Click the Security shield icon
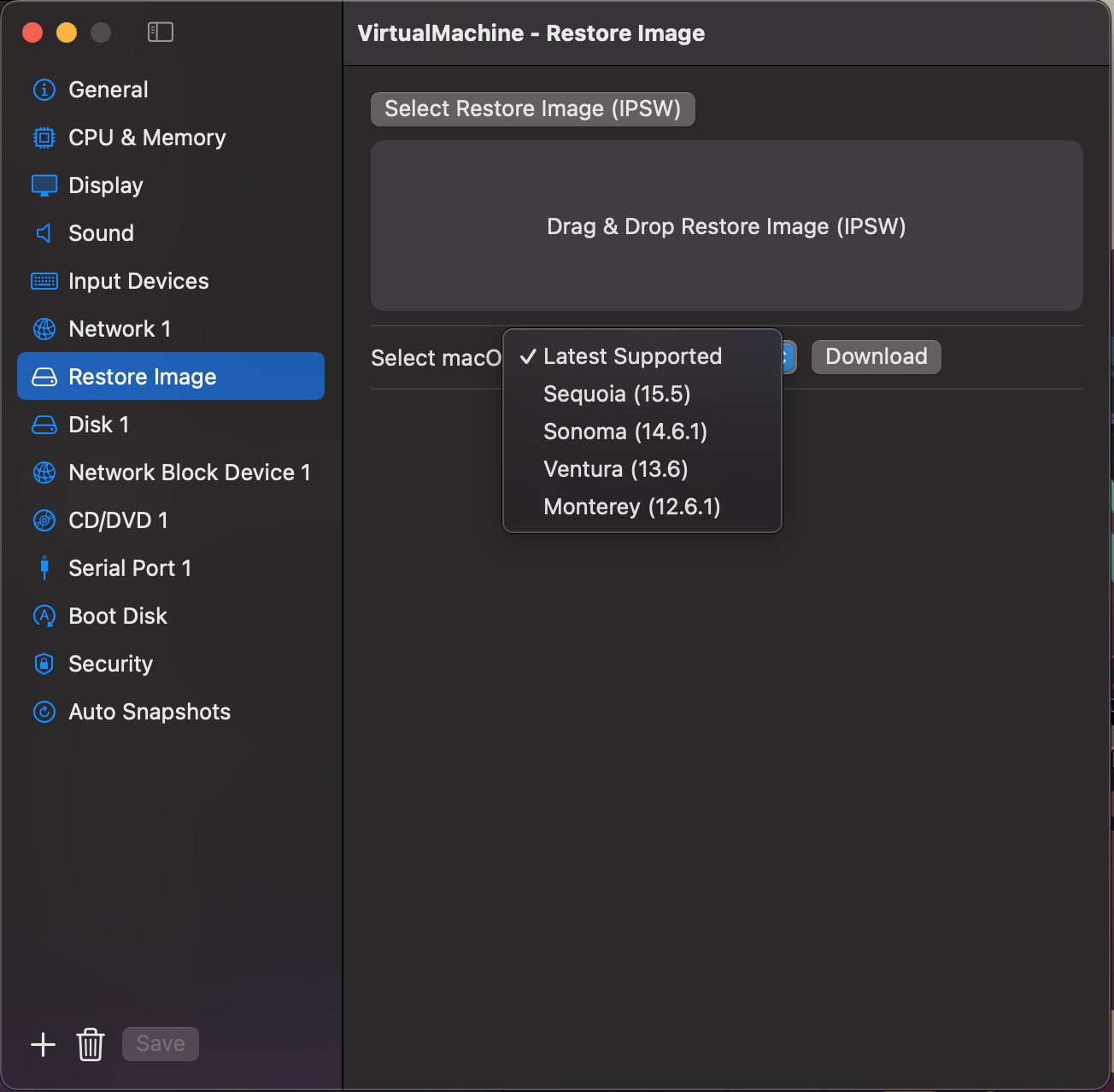 point(44,664)
